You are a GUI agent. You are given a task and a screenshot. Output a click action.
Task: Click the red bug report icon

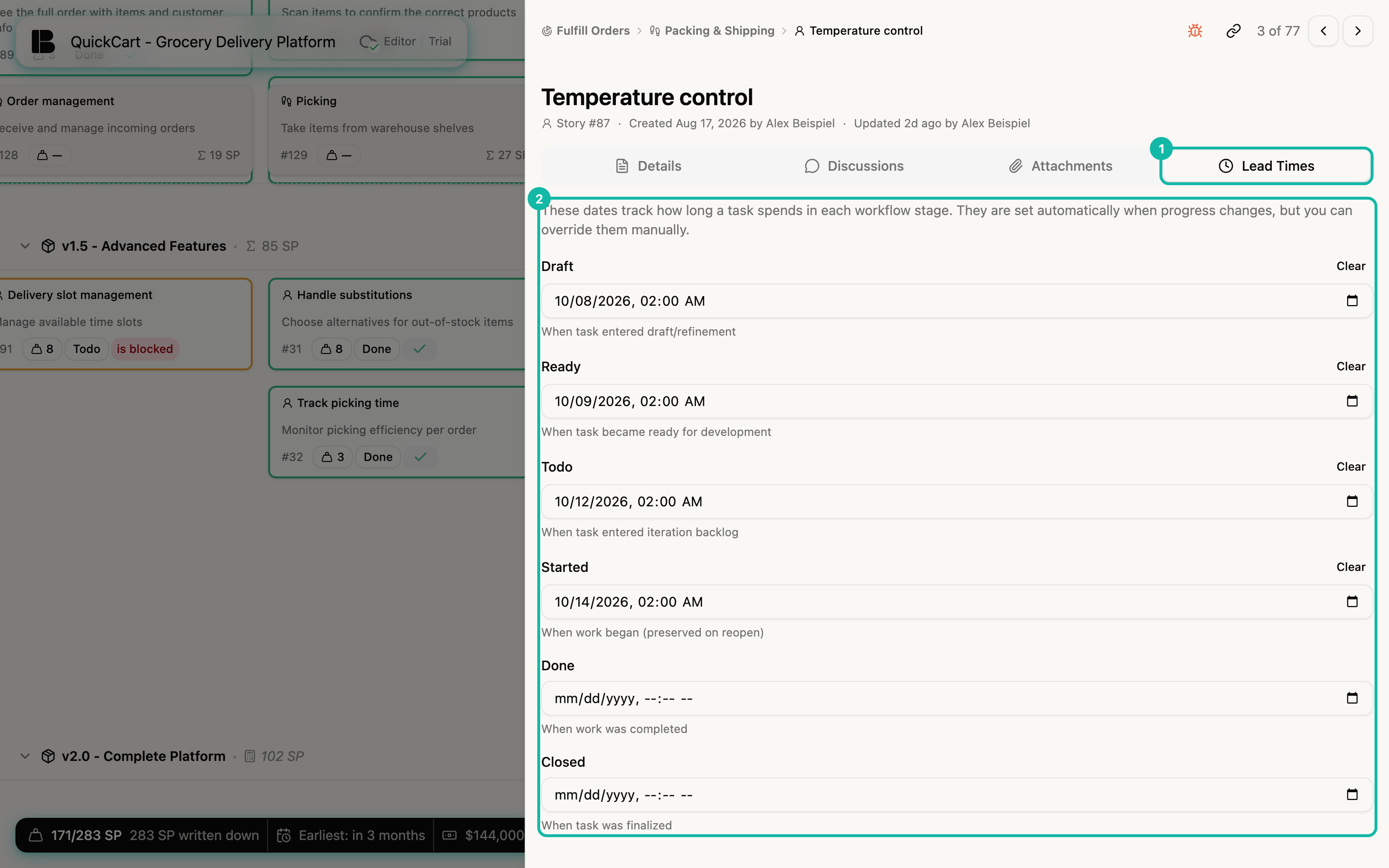pyautogui.click(x=1195, y=31)
